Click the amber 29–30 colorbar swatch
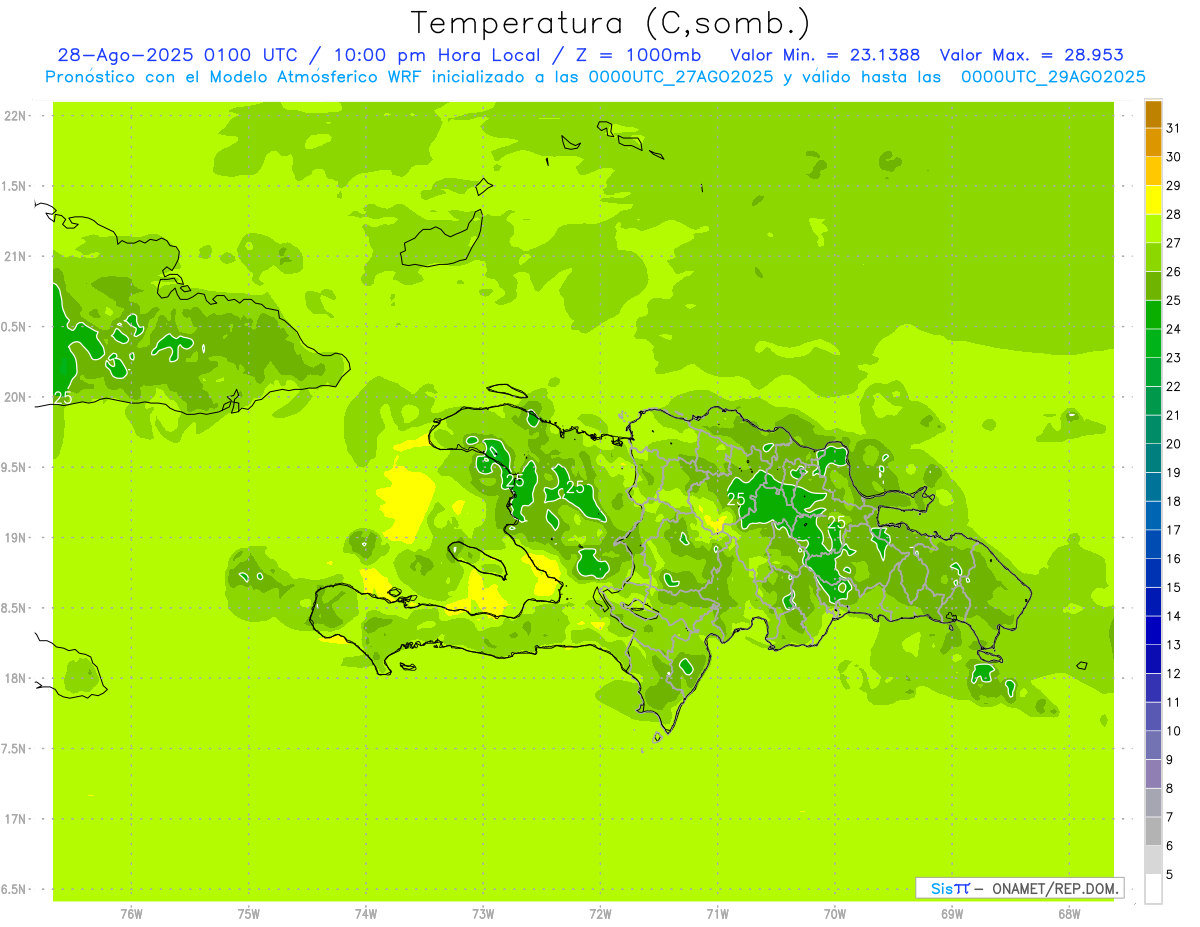1200x927 pixels. click(x=1153, y=171)
